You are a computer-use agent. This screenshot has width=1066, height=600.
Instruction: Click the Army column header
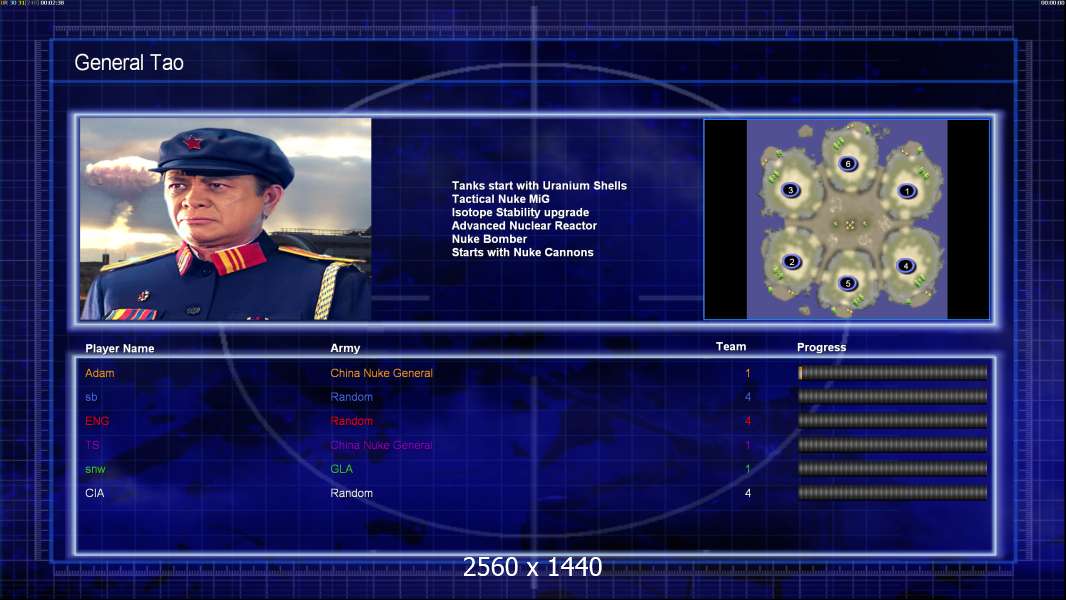pyautogui.click(x=345, y=348)
